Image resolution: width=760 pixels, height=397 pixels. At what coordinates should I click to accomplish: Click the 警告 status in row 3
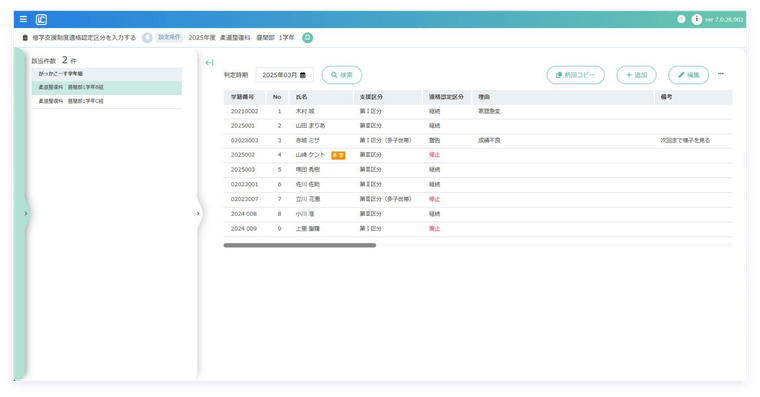click(x=434, y=140)
